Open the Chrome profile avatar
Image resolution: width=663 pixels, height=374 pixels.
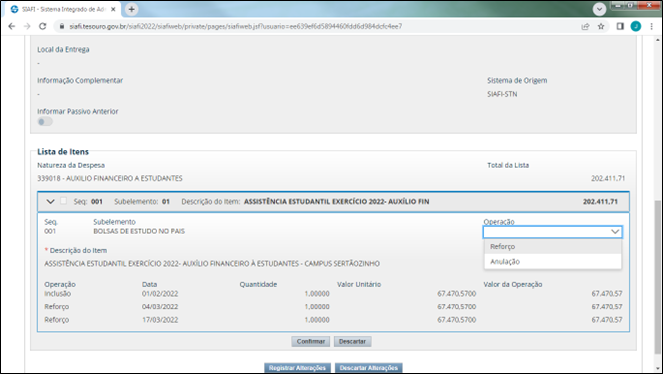(636, 26)
